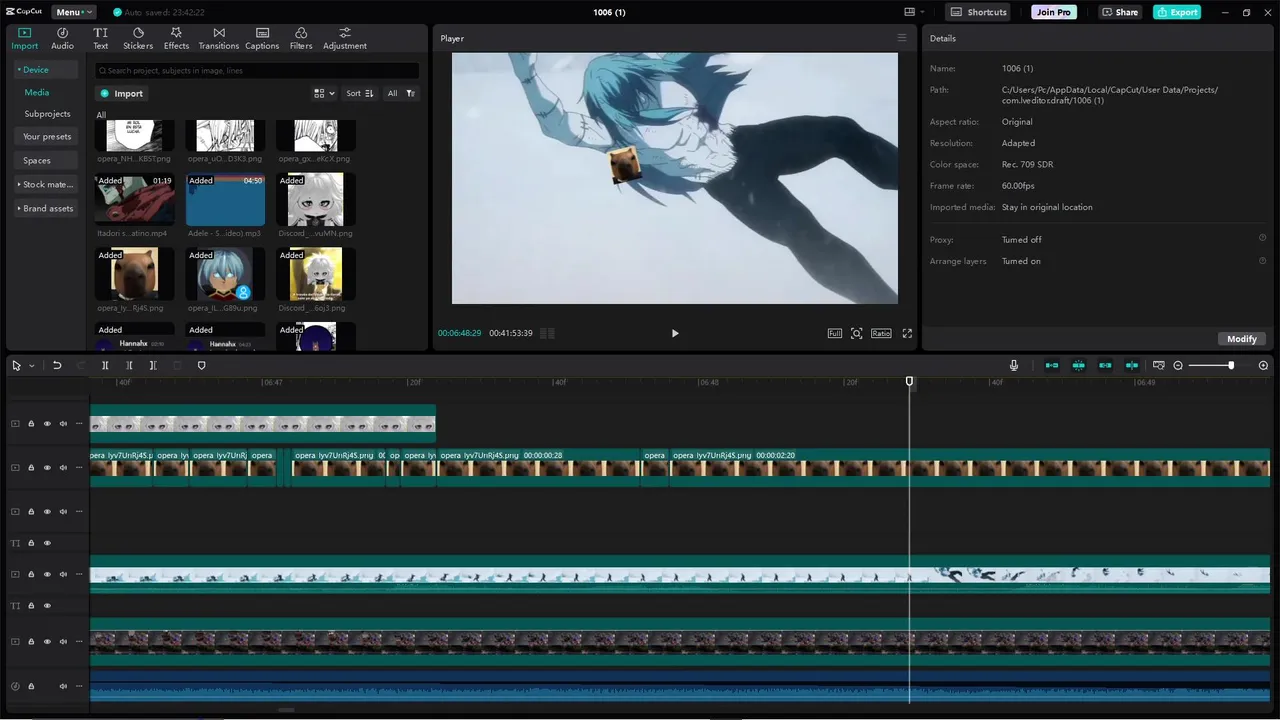The width and height of the screenshot is (1280, 720).
Task: Click the Split tool in timeline toolbar
Action: [x=105, y=366]
